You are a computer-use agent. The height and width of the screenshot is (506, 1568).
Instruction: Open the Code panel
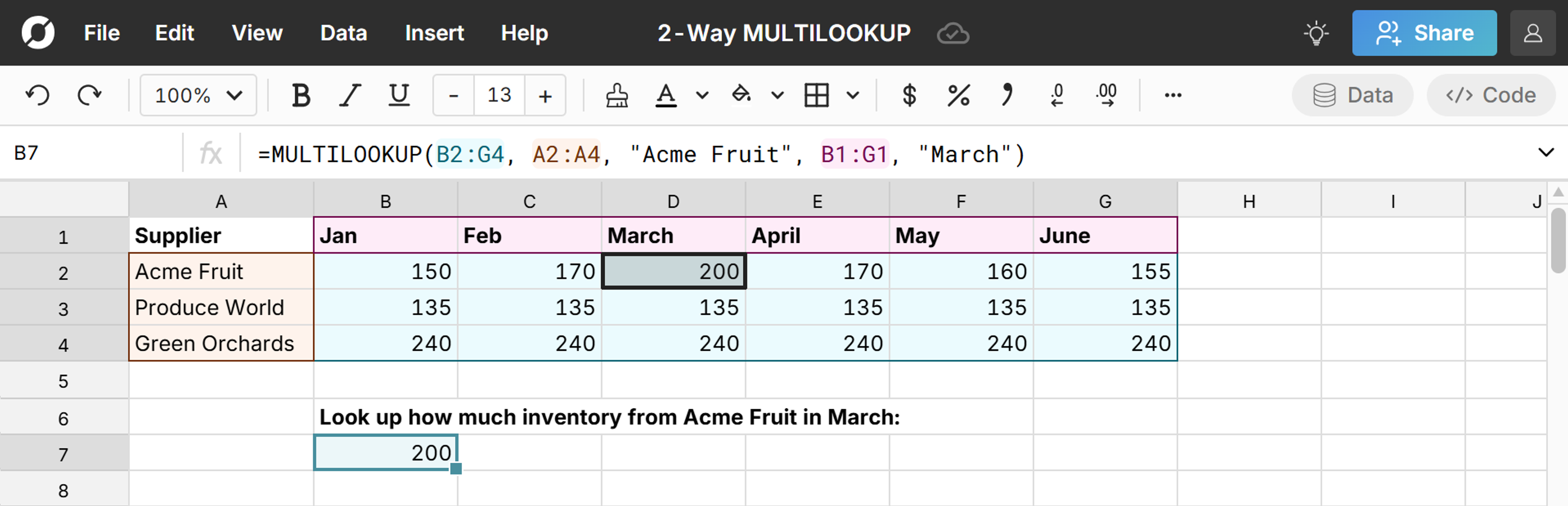[x=1491, y=95]
